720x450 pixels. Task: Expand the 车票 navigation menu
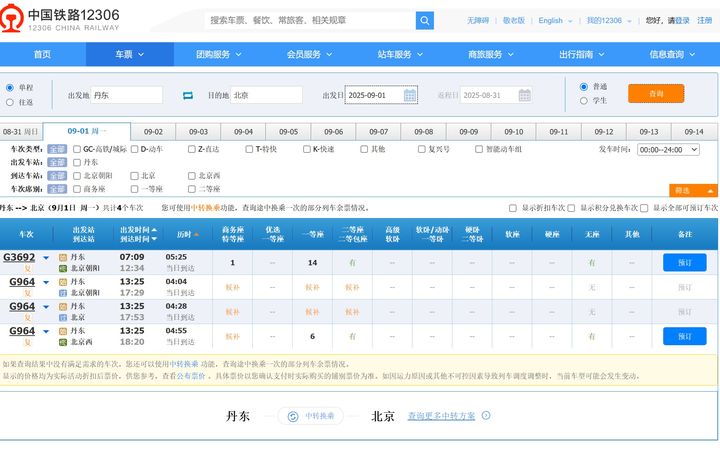pyautogui.click(x=129, y=54)
